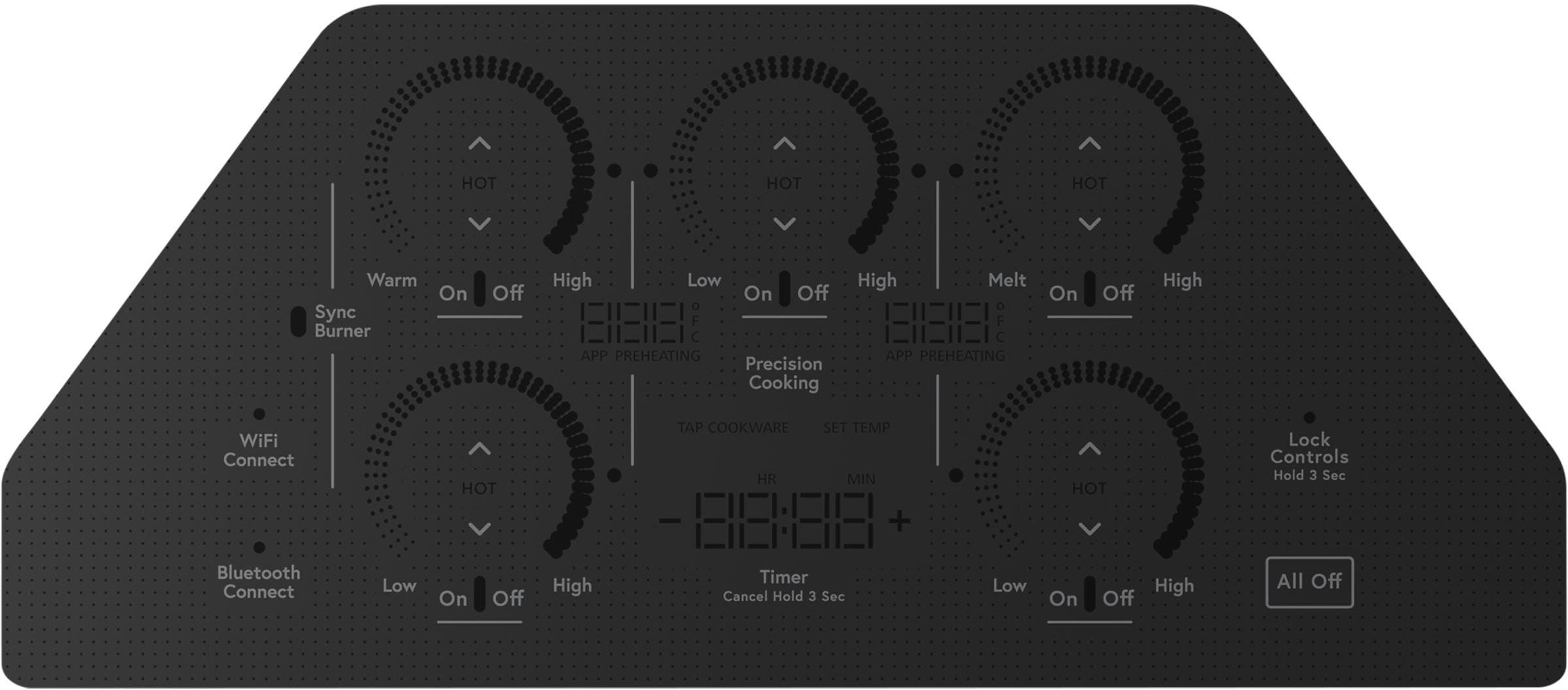The image size is (1568, 690).
Task: Tap up arrow on bottom-right burner
Action: coord(1089,449)
